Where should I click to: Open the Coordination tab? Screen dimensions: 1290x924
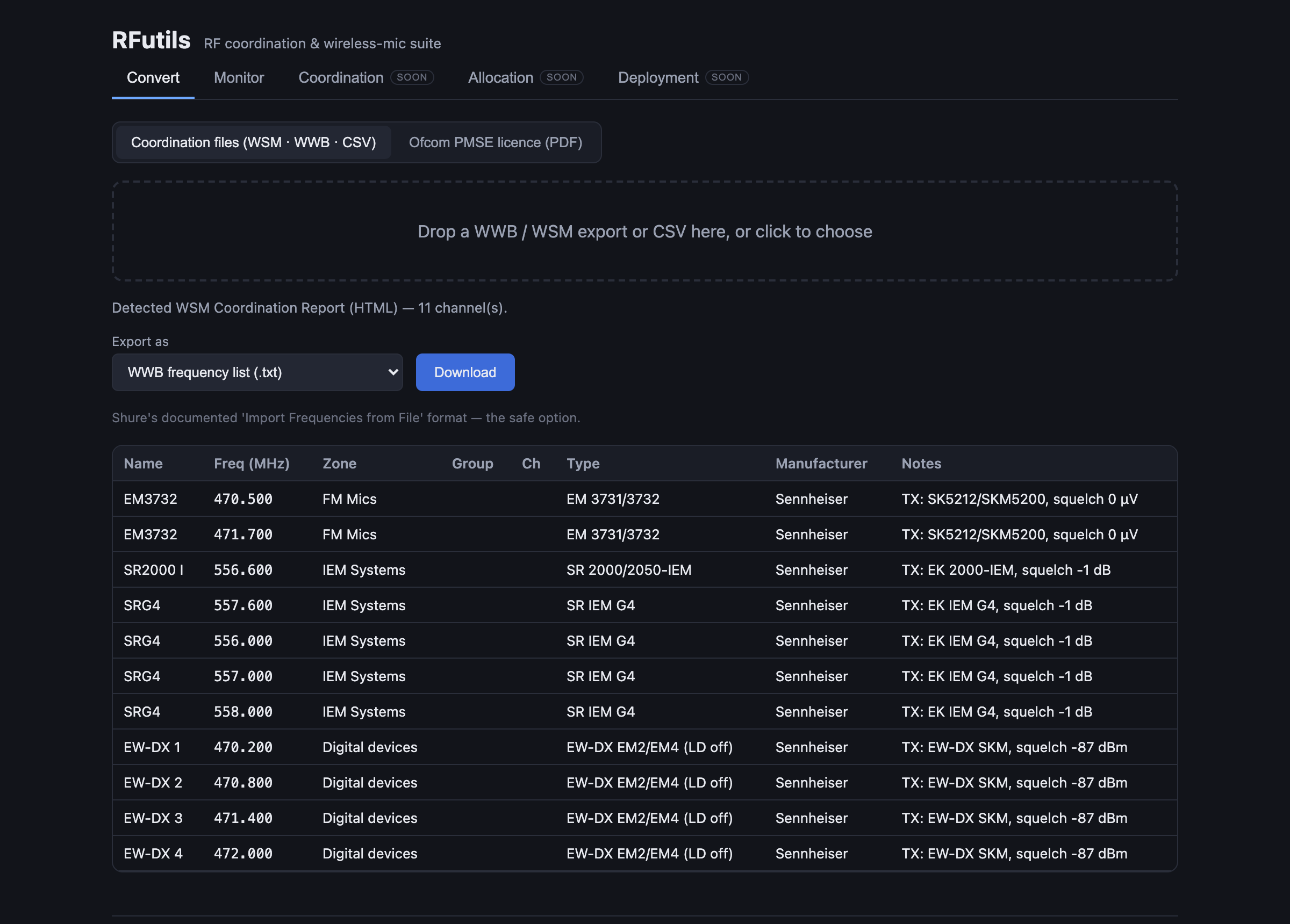[365, 77]
